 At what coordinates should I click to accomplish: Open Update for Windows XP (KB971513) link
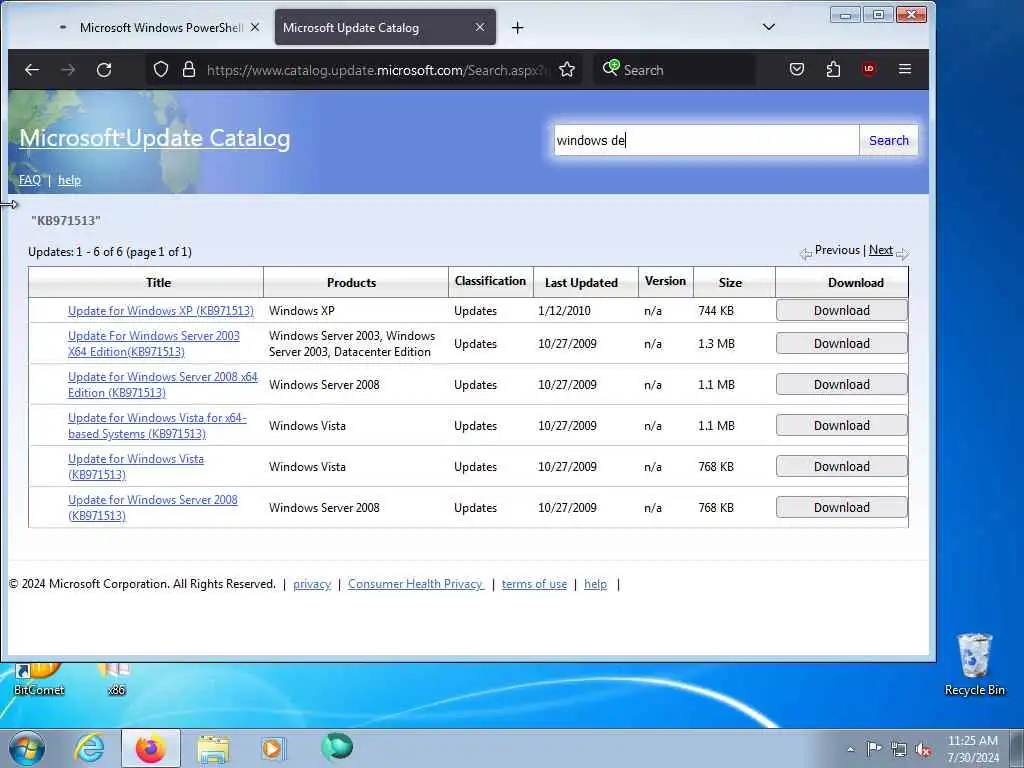pos(161,311)
